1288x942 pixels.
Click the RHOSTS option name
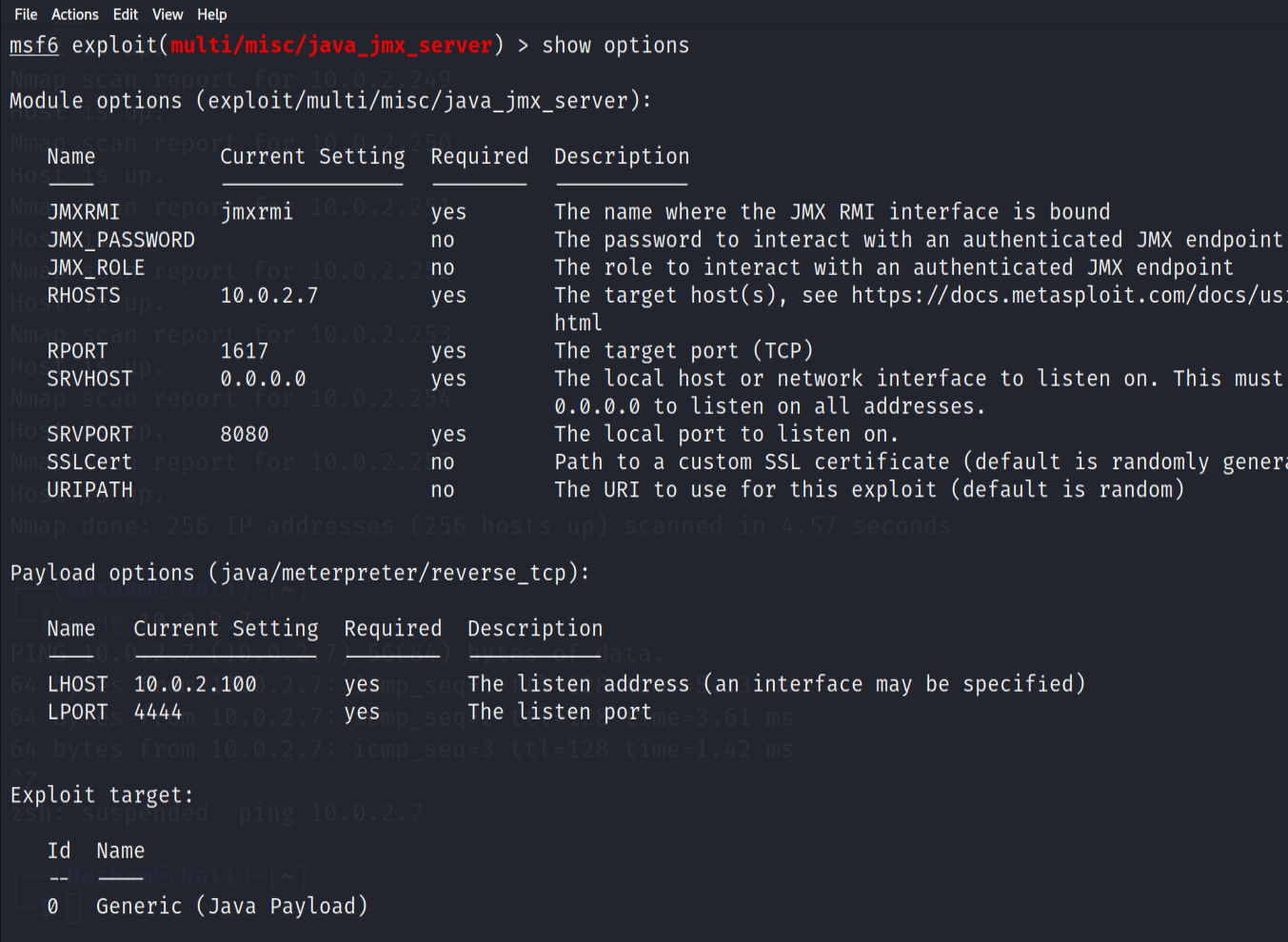(84, 295)
